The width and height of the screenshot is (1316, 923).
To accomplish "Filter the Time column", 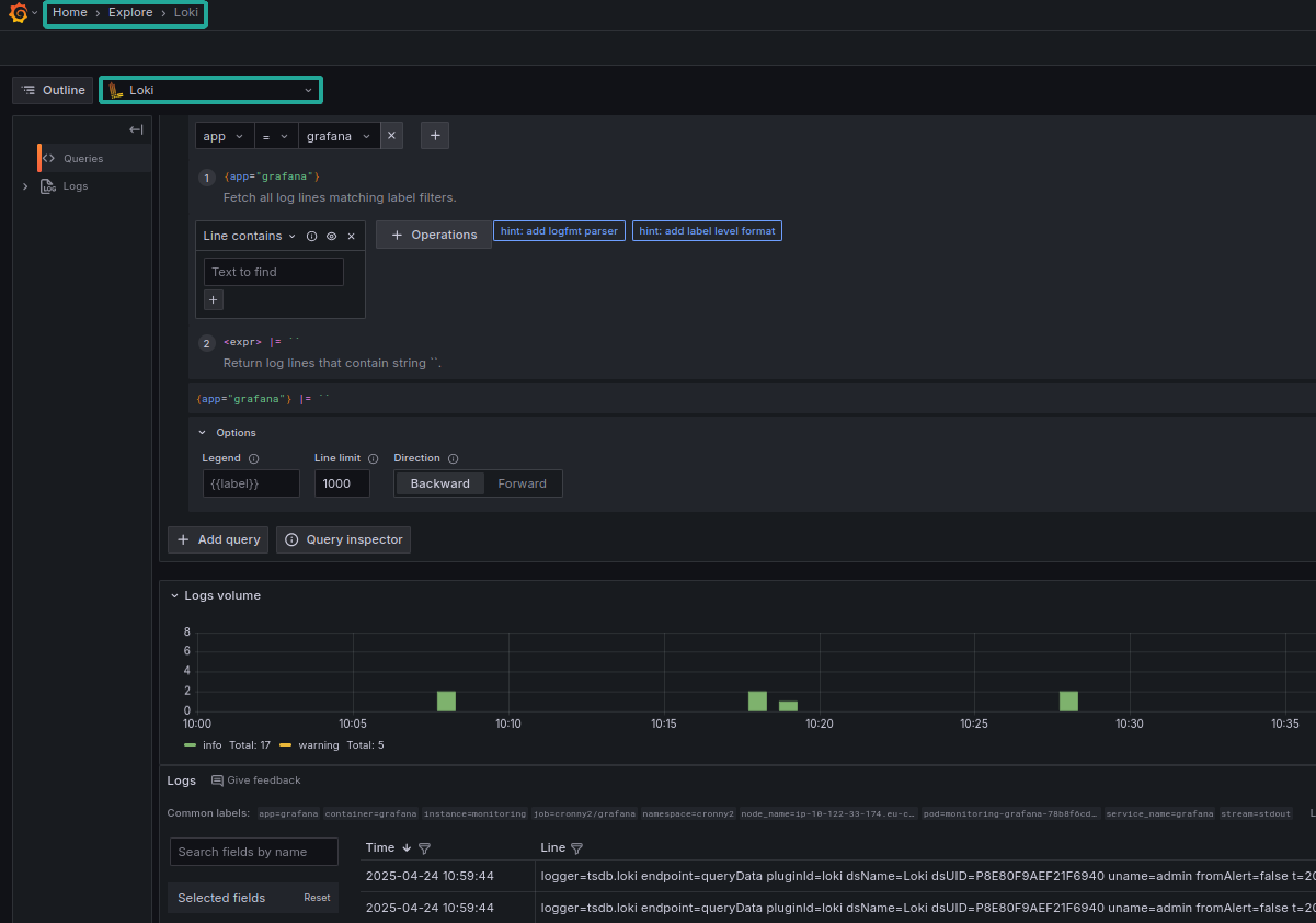I will [x=424, y=848].
